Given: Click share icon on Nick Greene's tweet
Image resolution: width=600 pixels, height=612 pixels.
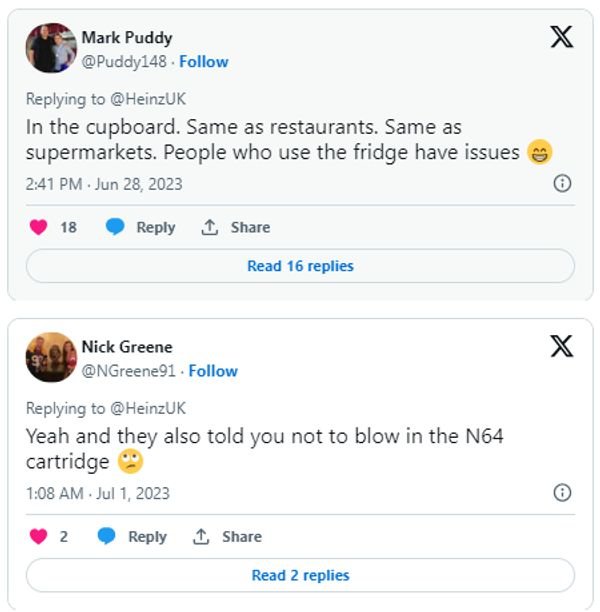Looking at the screenshot, I should [x=201, y=536].
